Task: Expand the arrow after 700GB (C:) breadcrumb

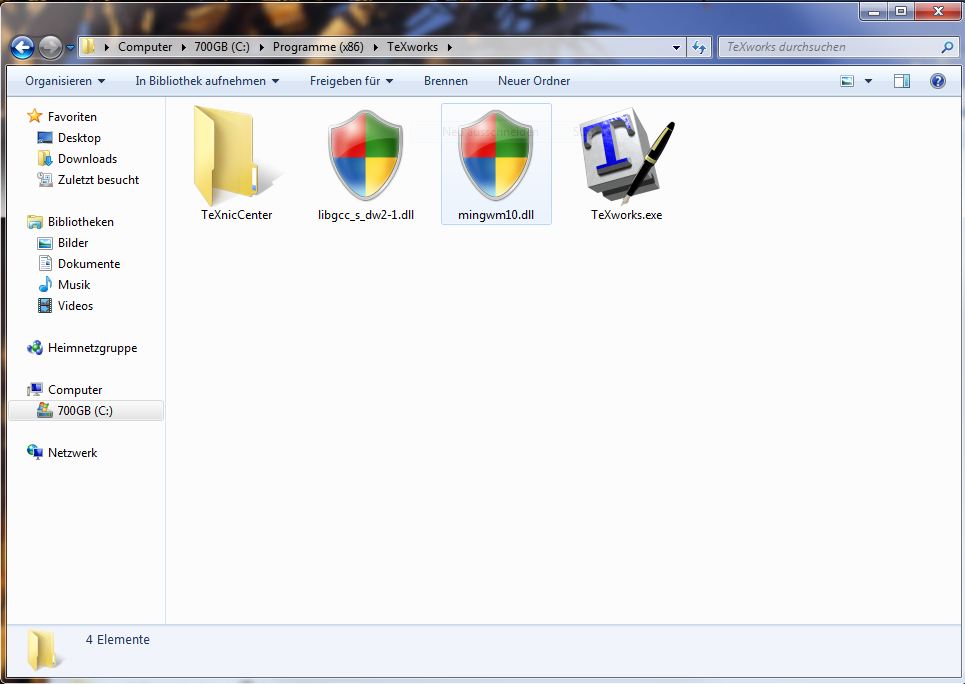Action: (x=262, y=47)
